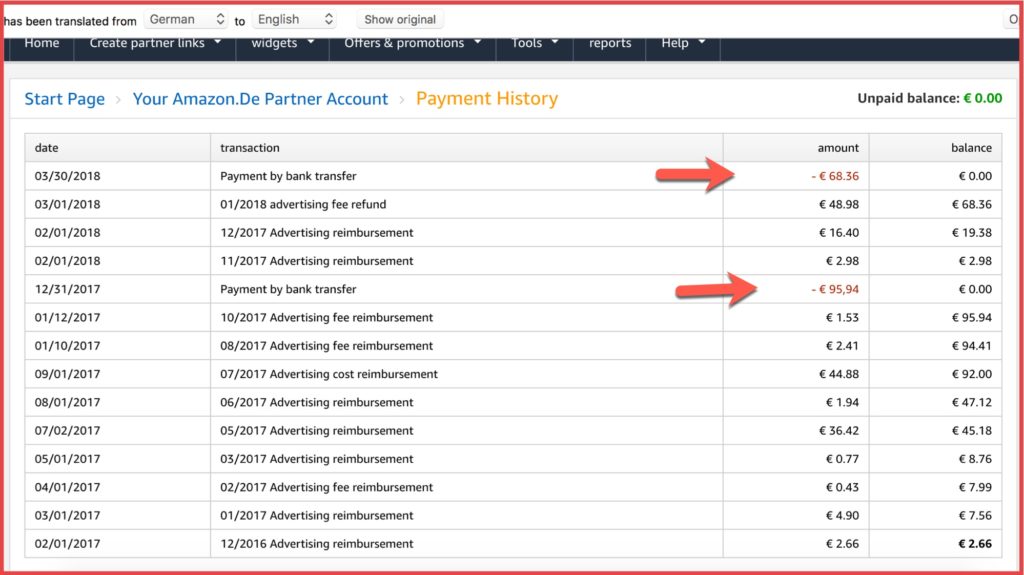Select the 06/2017 Advertising reimbursement transaction
Screen dimensions: 1024x575
tap(466, 402)
